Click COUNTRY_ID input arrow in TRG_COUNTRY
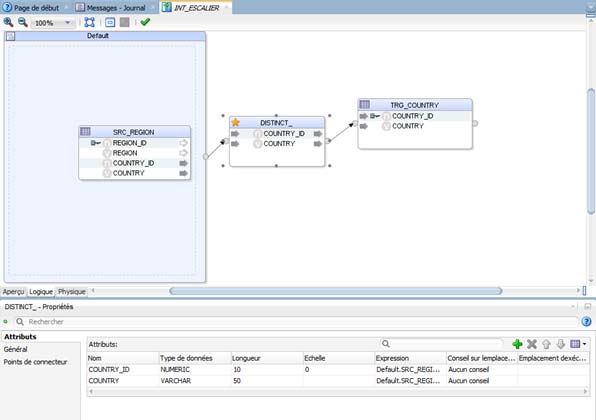596x420 pixels. point(363,116)
